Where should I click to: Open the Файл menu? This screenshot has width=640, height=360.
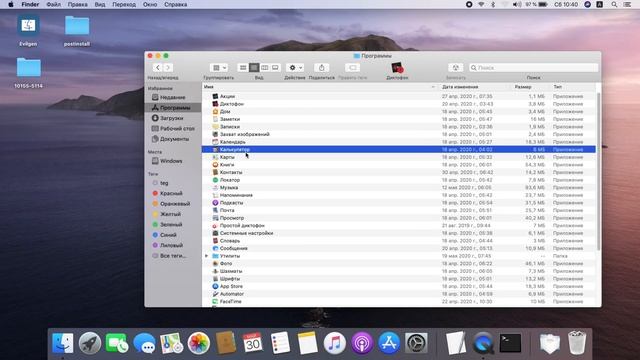tap(53, 4)
